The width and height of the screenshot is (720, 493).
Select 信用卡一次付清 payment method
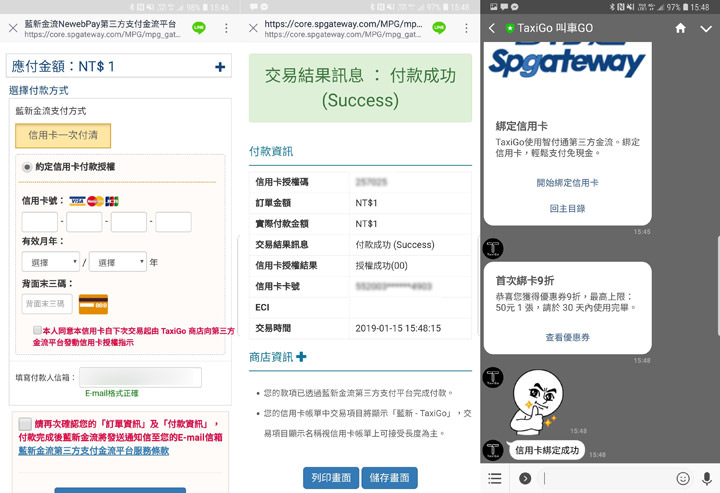pos(63,135)
